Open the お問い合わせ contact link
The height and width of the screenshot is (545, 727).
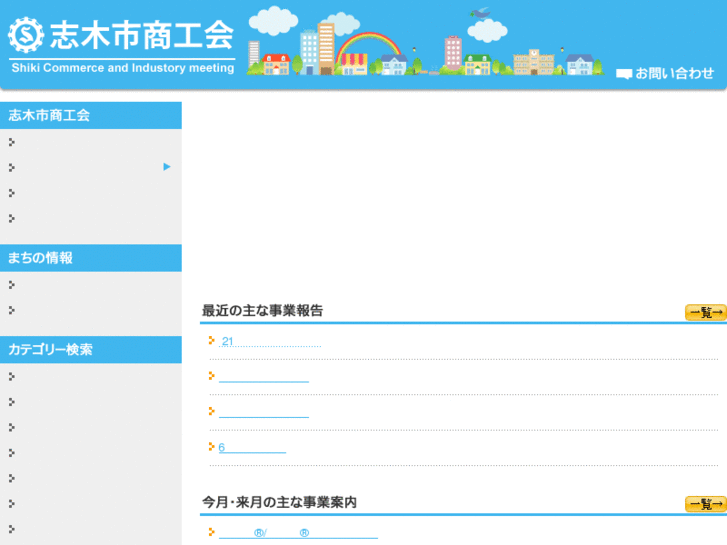(x=674, y=73)
